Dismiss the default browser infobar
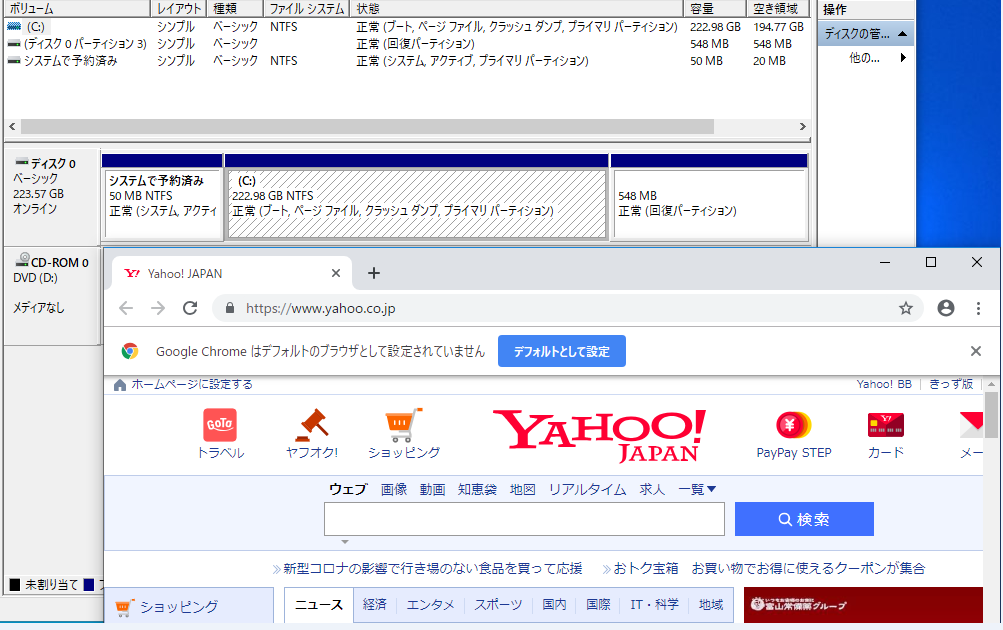The image size is (1003, 630). point(975,351)
